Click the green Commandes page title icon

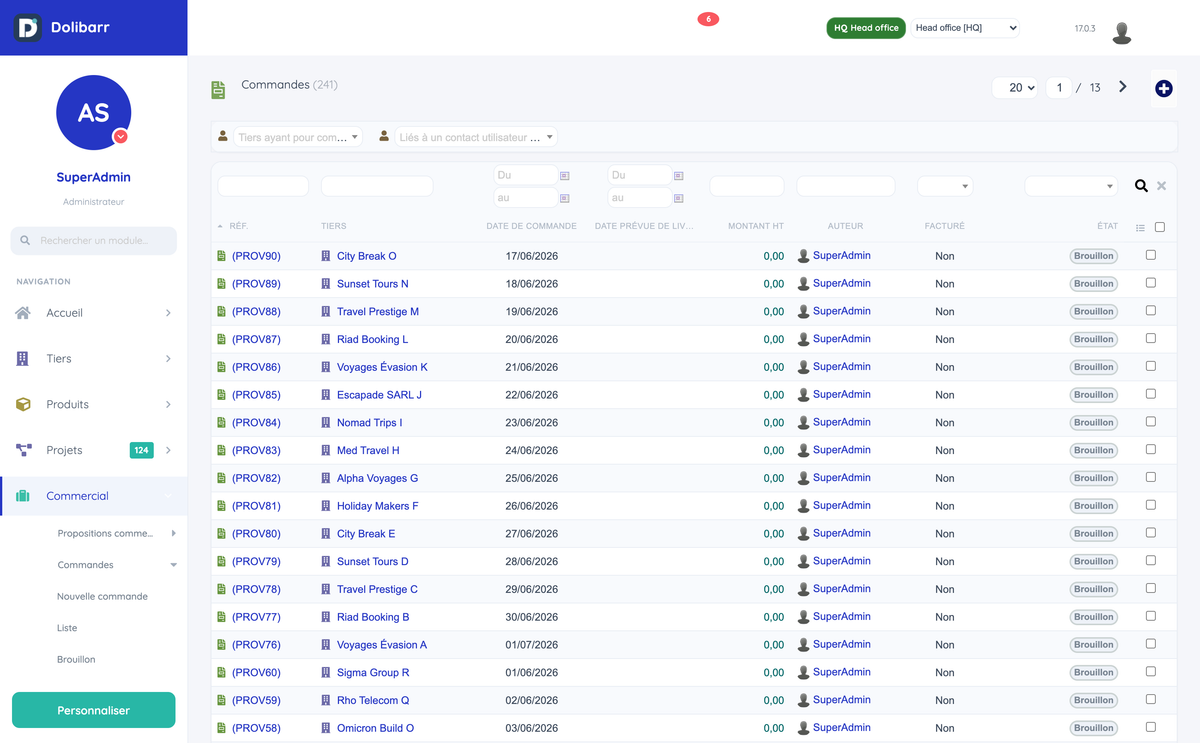[x=218, y=90]
